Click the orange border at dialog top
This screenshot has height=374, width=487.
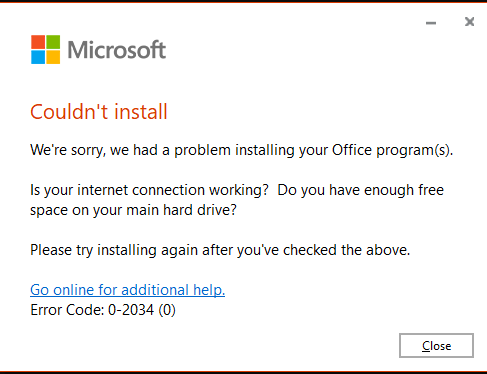(x=243, y=1)
